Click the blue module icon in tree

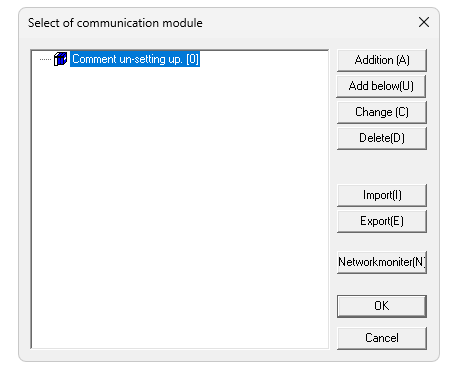coord(60,59)
